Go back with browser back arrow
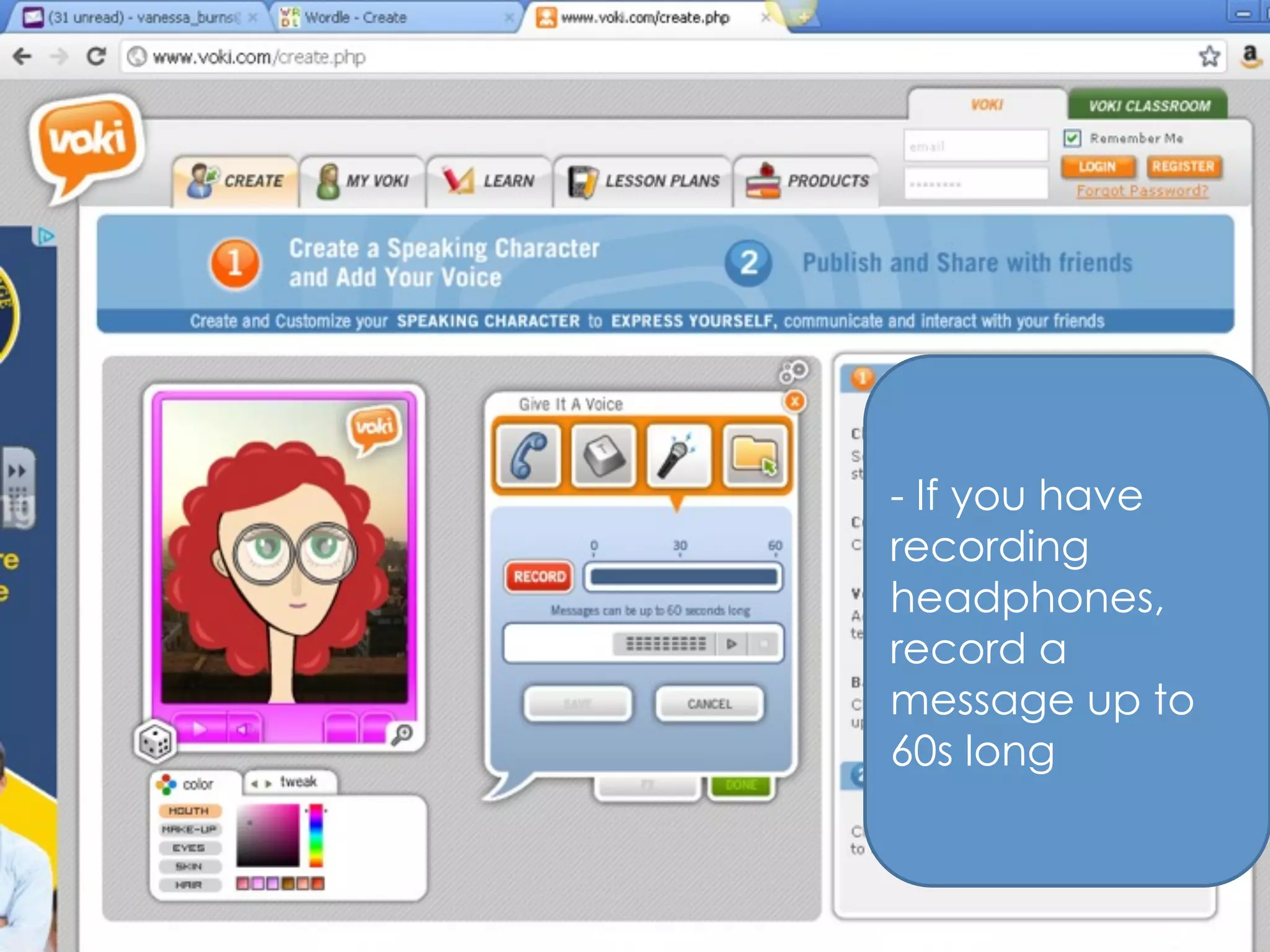The width and height of the screenshot is (1270, 952). point(22,57)
